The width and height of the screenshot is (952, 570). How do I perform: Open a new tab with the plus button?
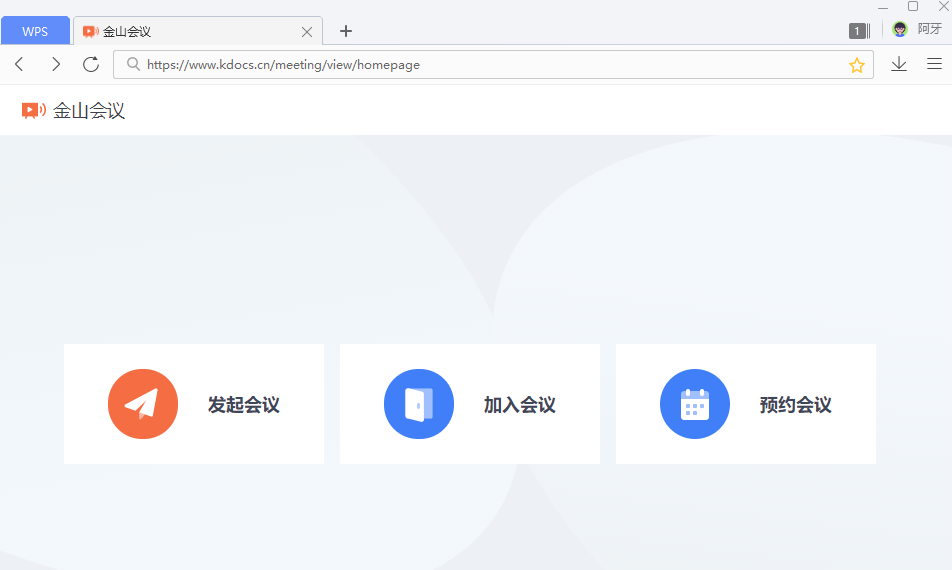point(346,31)
